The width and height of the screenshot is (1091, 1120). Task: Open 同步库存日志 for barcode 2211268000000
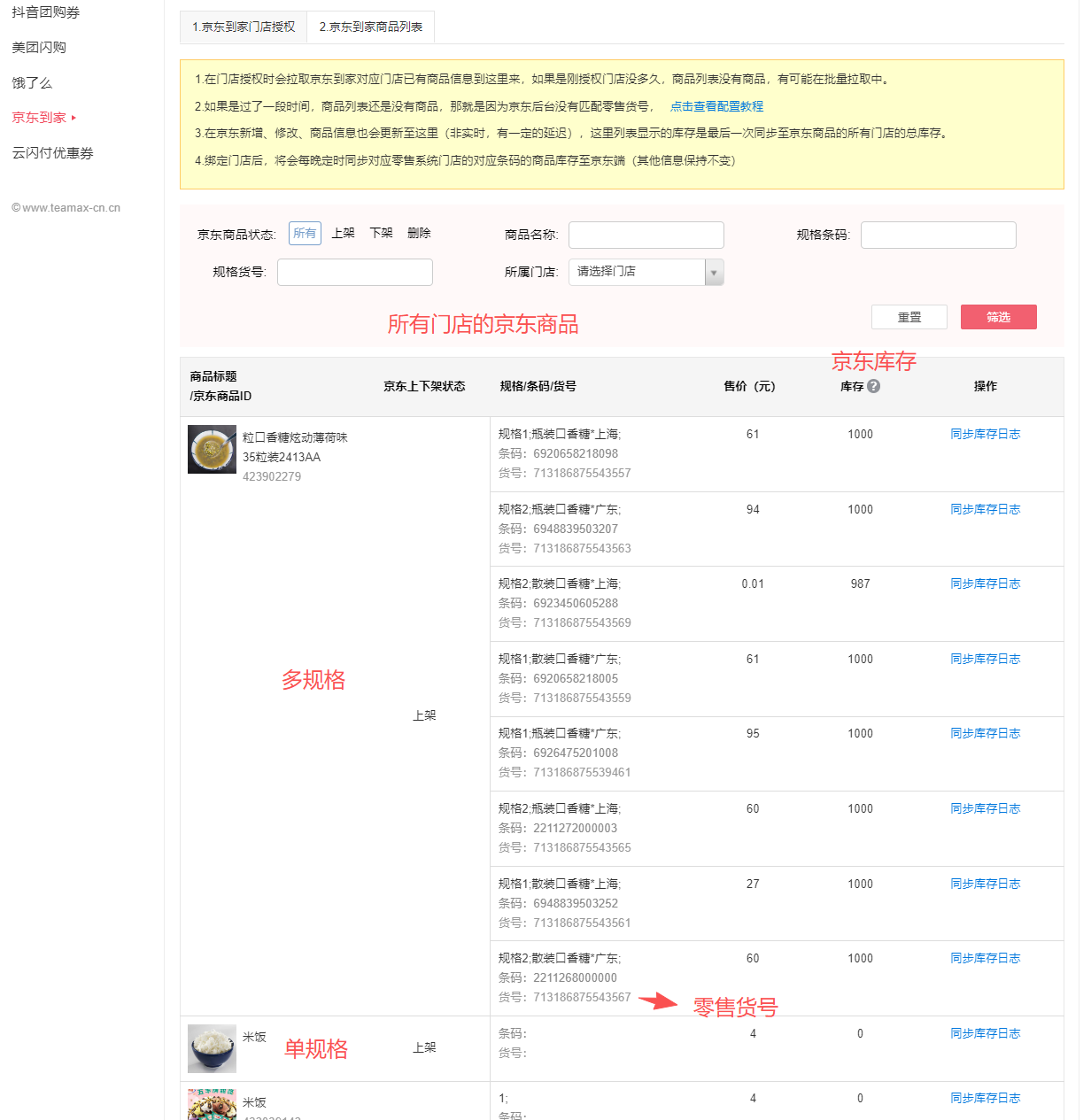point(985,958)
